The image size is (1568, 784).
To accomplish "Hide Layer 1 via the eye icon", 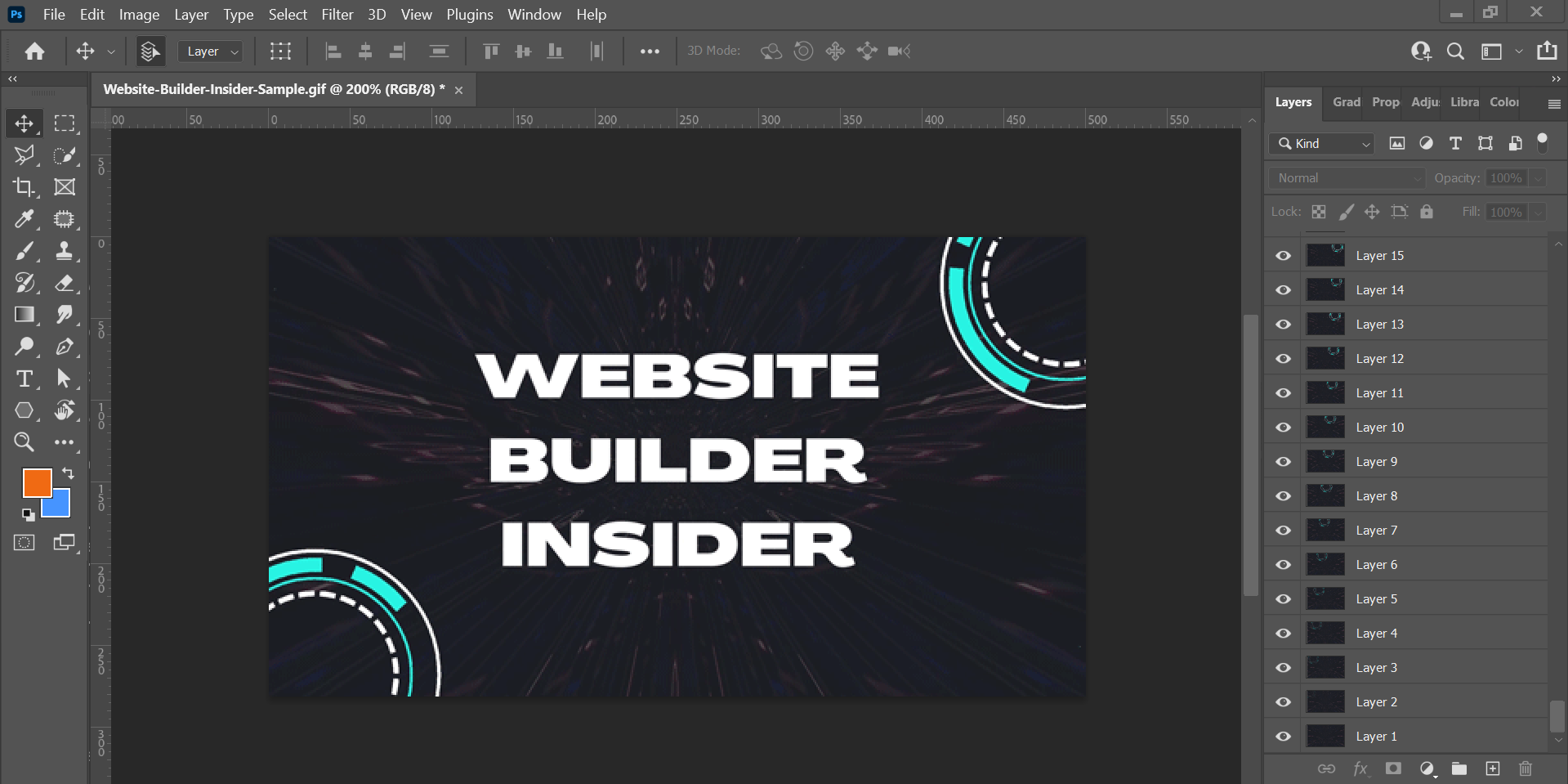I will click(x=1284, y=737).
